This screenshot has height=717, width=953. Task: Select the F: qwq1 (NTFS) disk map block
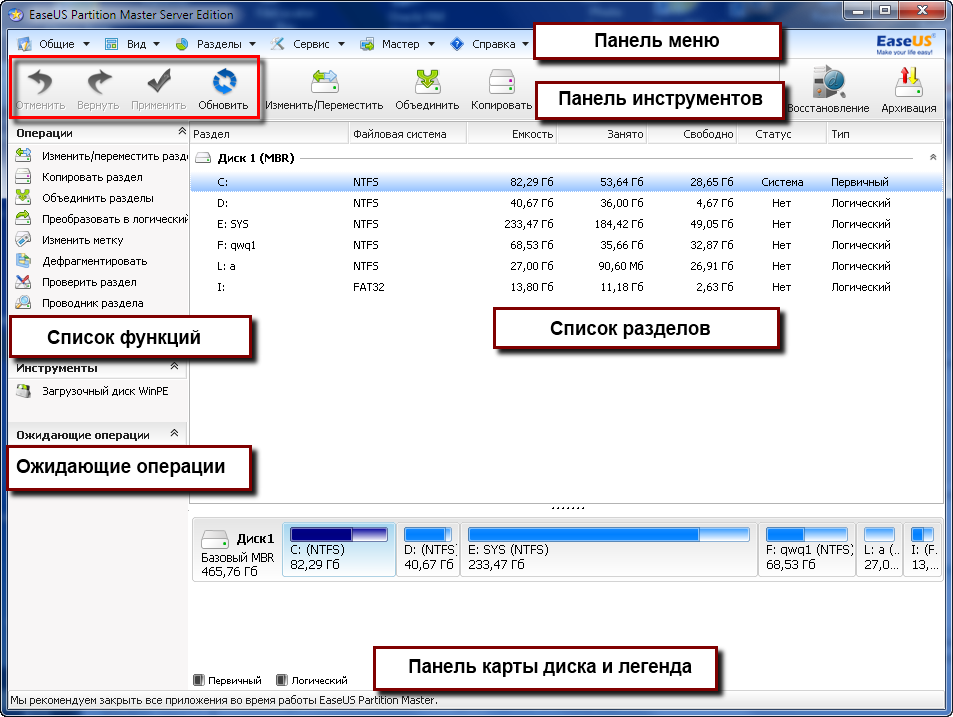807,550
